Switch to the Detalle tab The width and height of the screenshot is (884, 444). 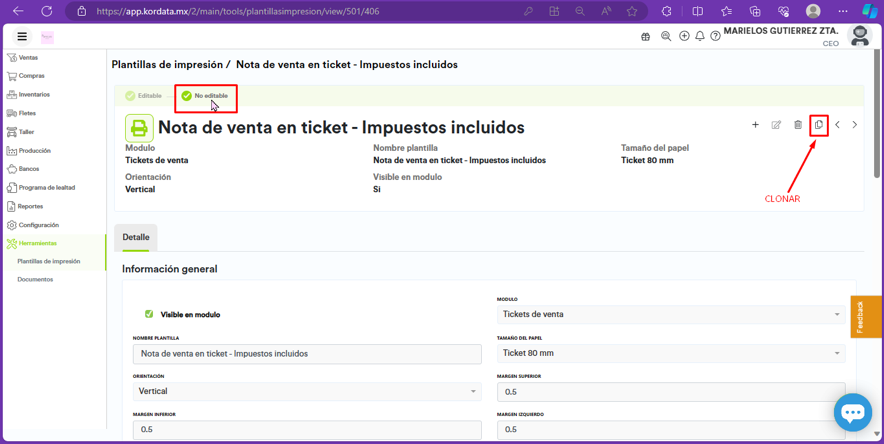coord(136,237)
